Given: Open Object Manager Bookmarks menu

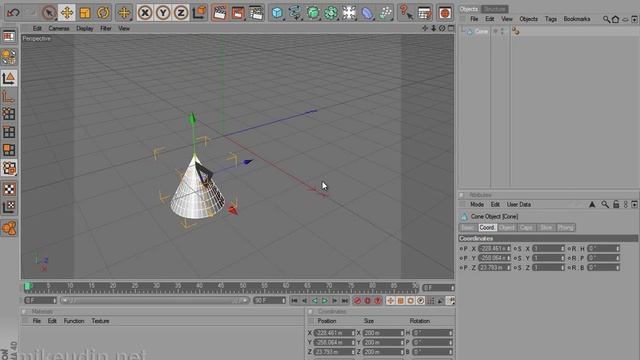Looking at the screenshot, I should pos(577,19).
